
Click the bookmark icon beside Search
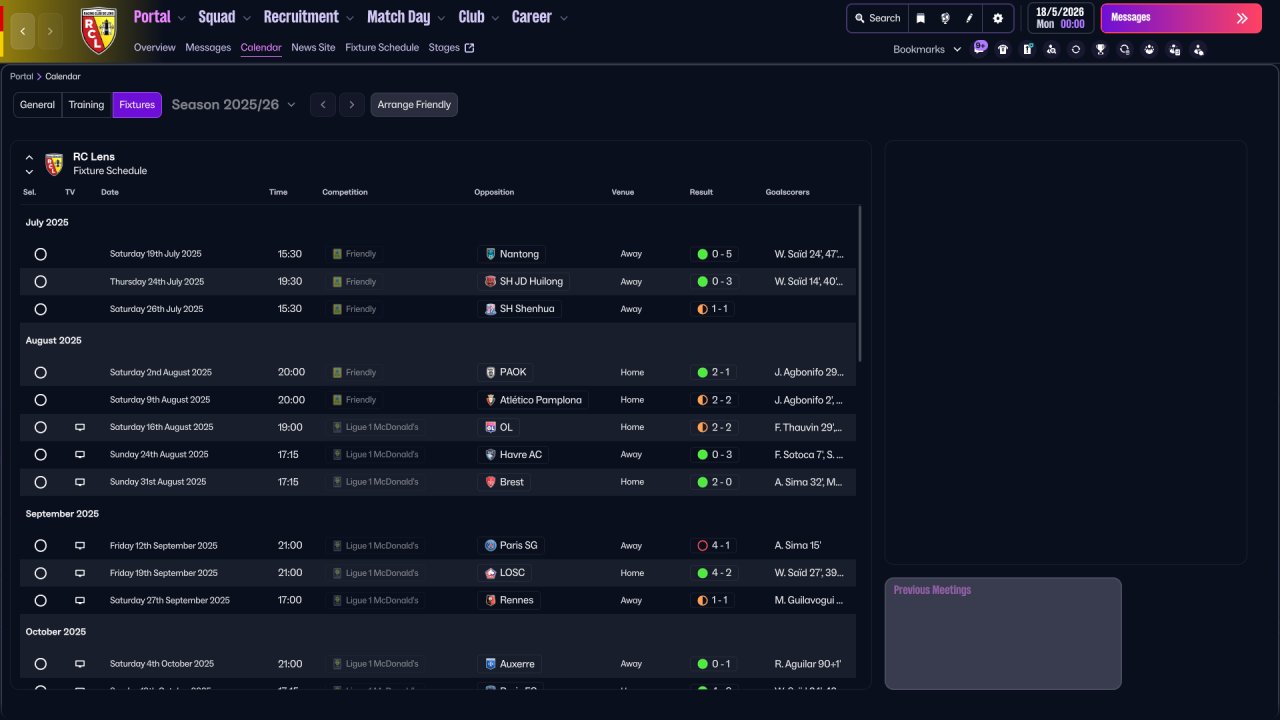[x=921, y=18]
